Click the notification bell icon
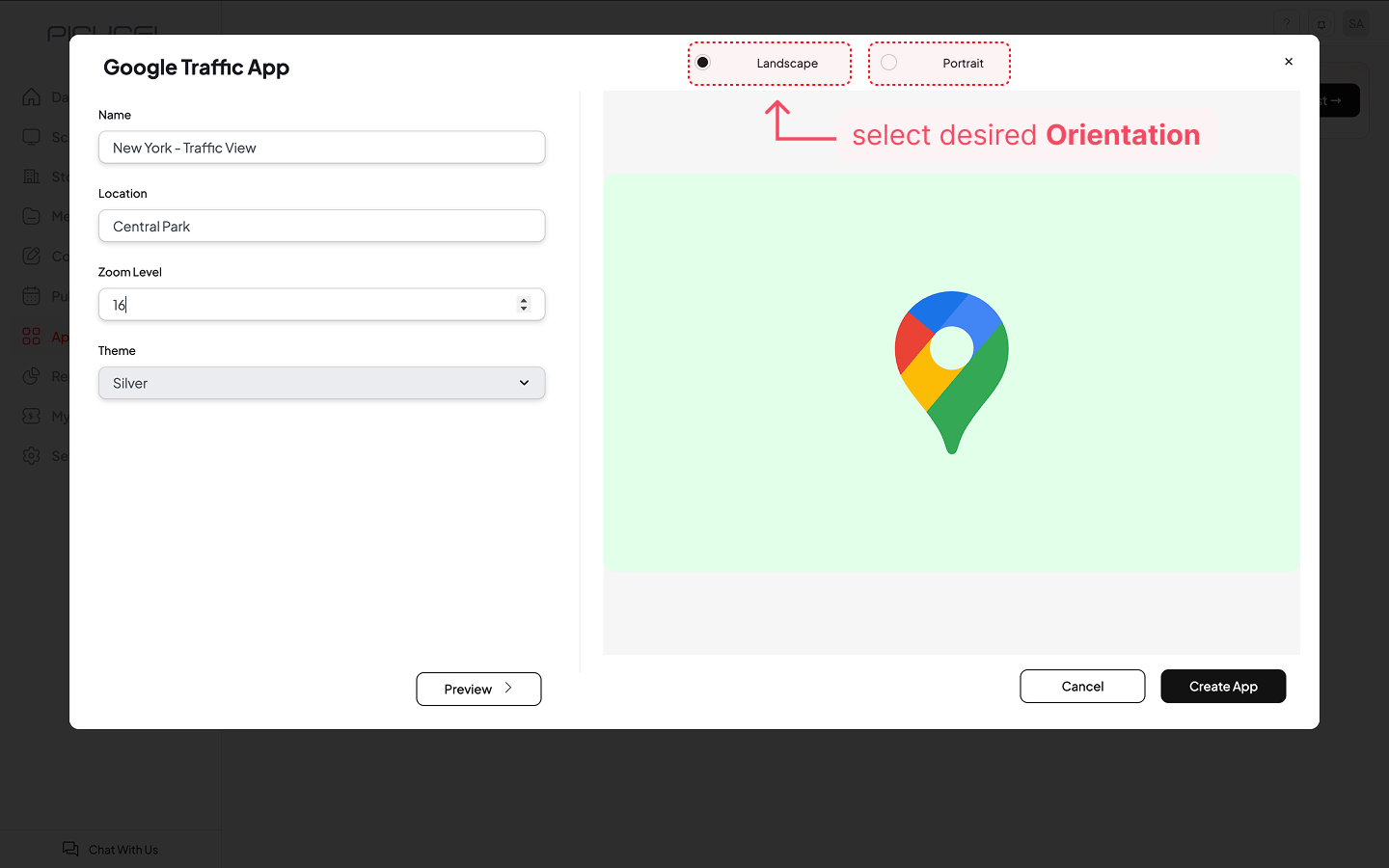1389x868 pixels. click(1321, 24)
